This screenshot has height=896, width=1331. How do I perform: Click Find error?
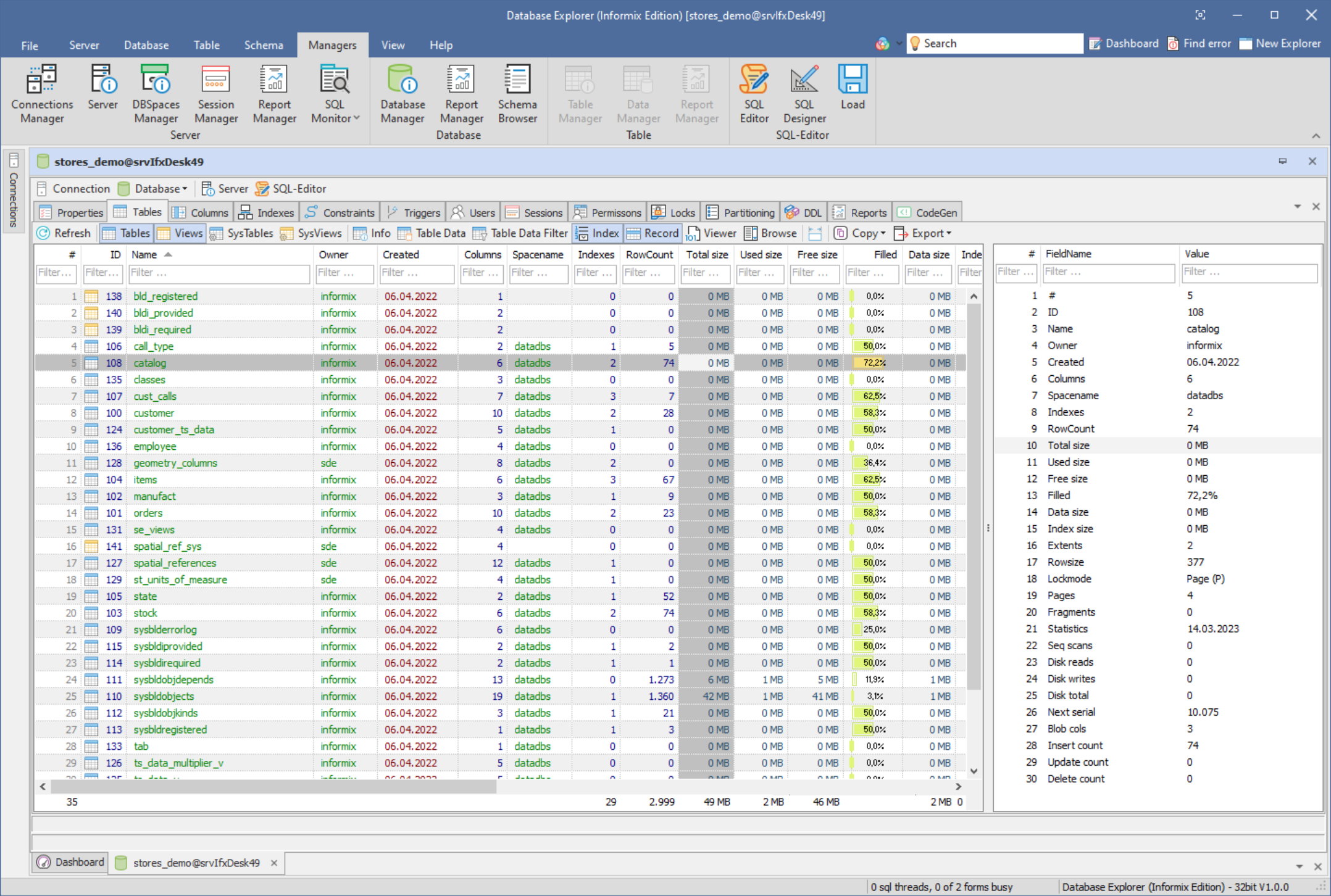coord(1199,43)
